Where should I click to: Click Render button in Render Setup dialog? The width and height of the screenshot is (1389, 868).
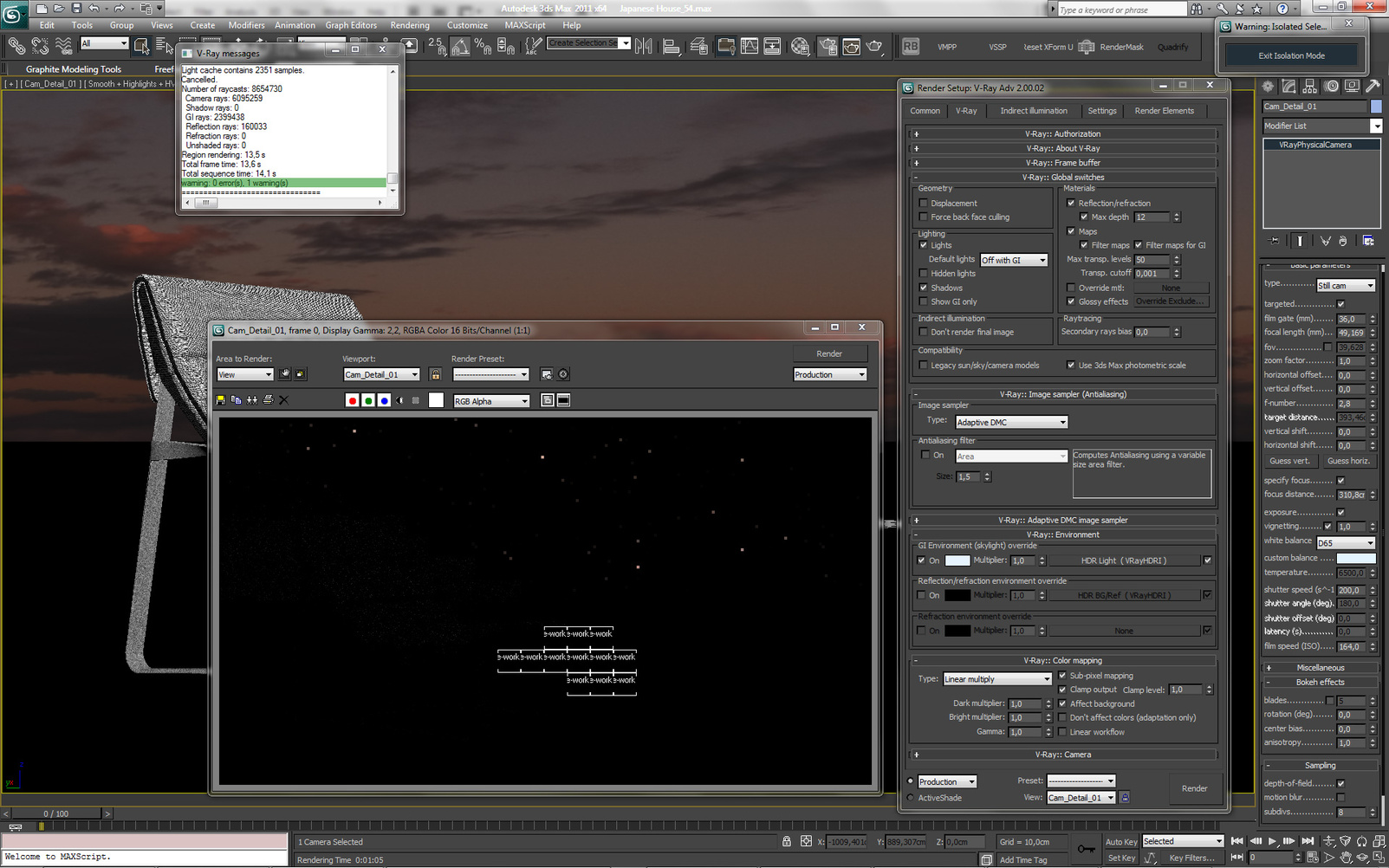(1194, 788)
